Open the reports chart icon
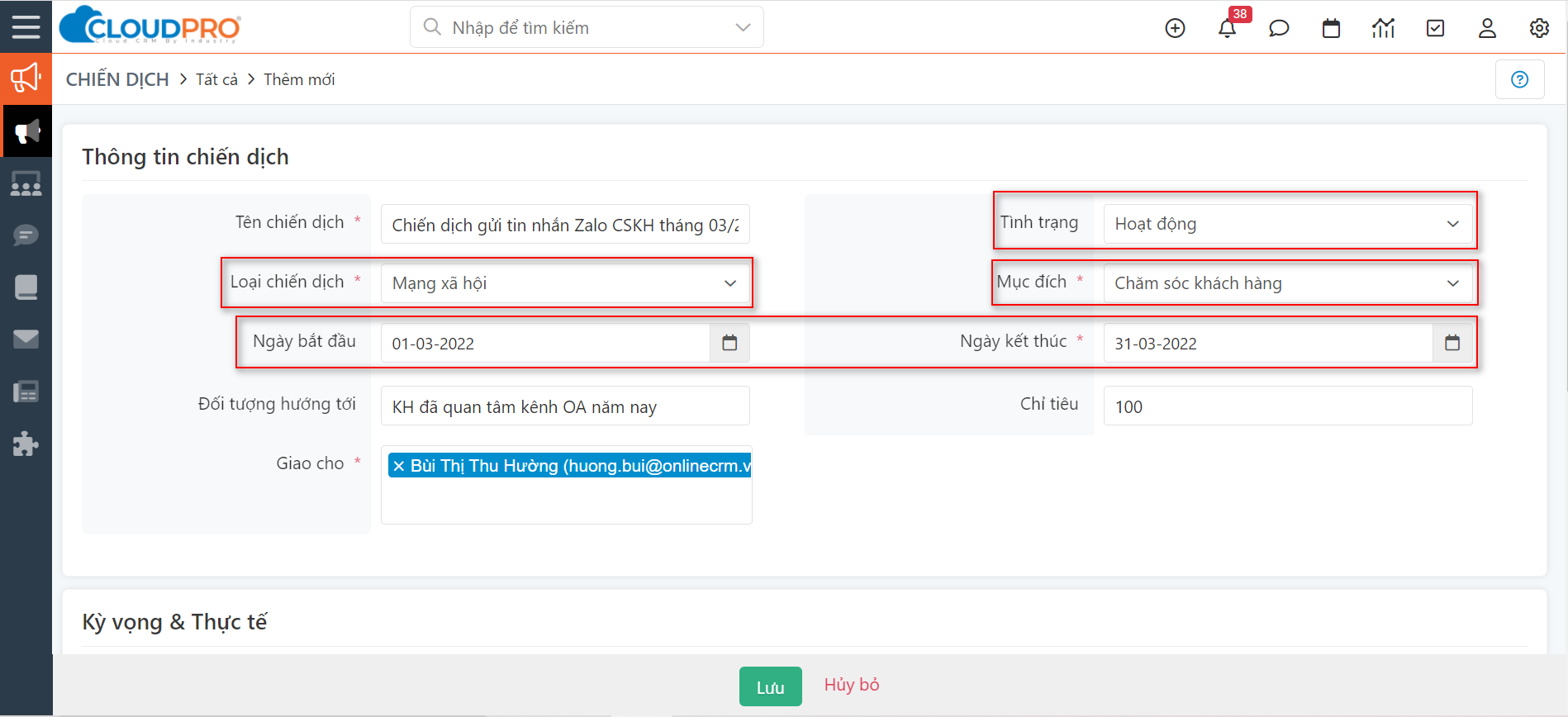This screenshot has width=1568, height=717. pyautogui.click(x=1383, y=28)
